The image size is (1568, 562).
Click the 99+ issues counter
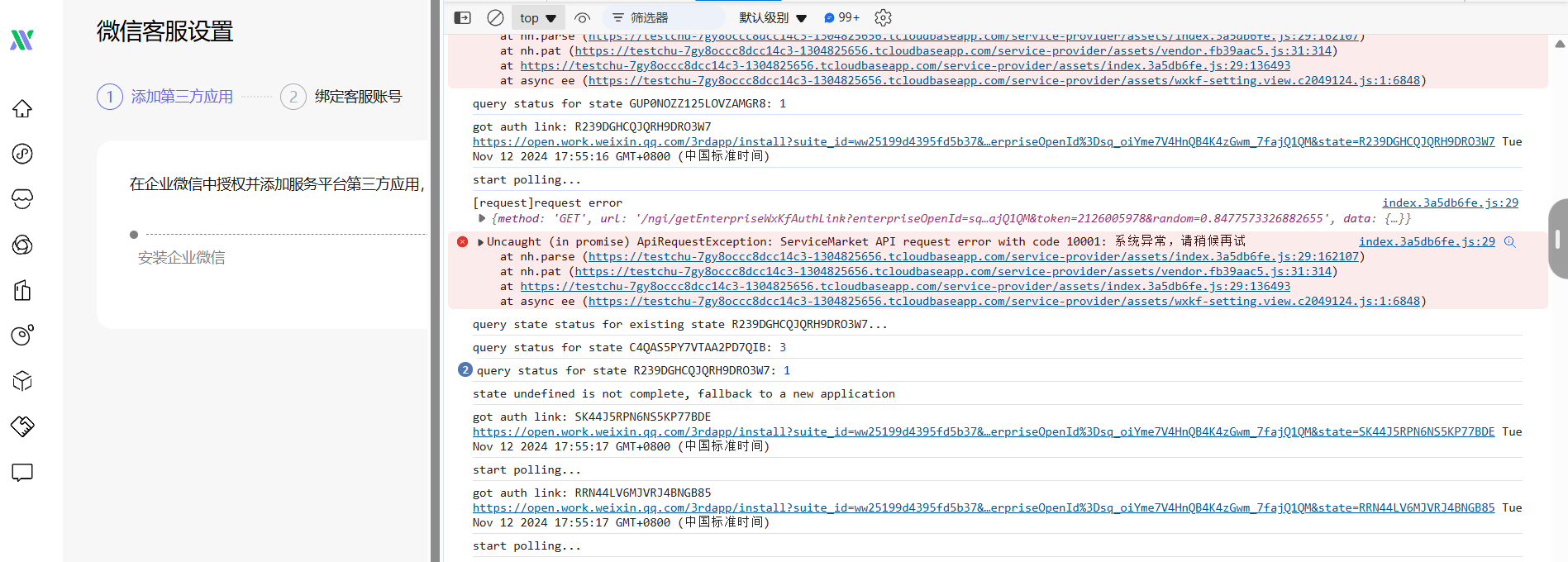842,17
